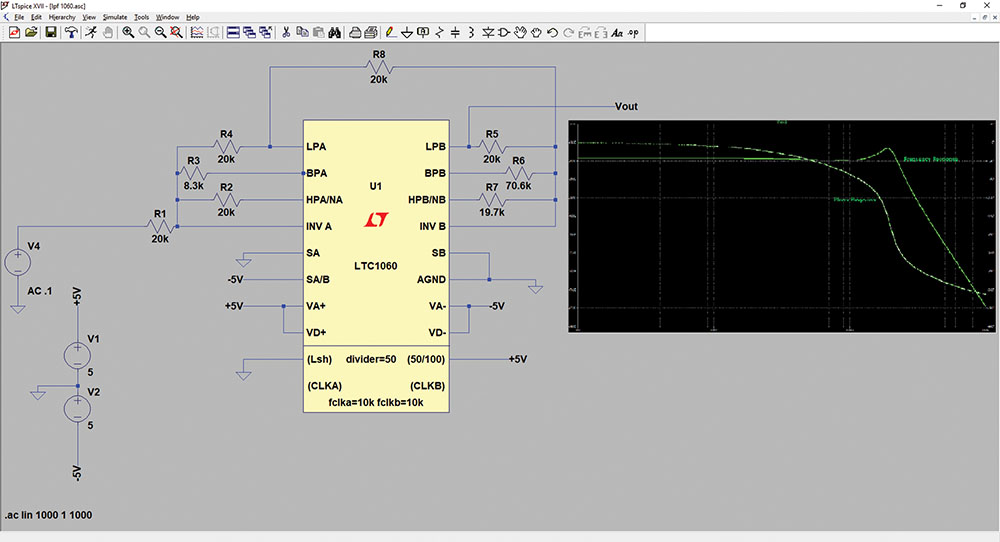1000x542 pixels.
Task: Select the Draw Wire pencil tool
Action: (x=390, y=33)
